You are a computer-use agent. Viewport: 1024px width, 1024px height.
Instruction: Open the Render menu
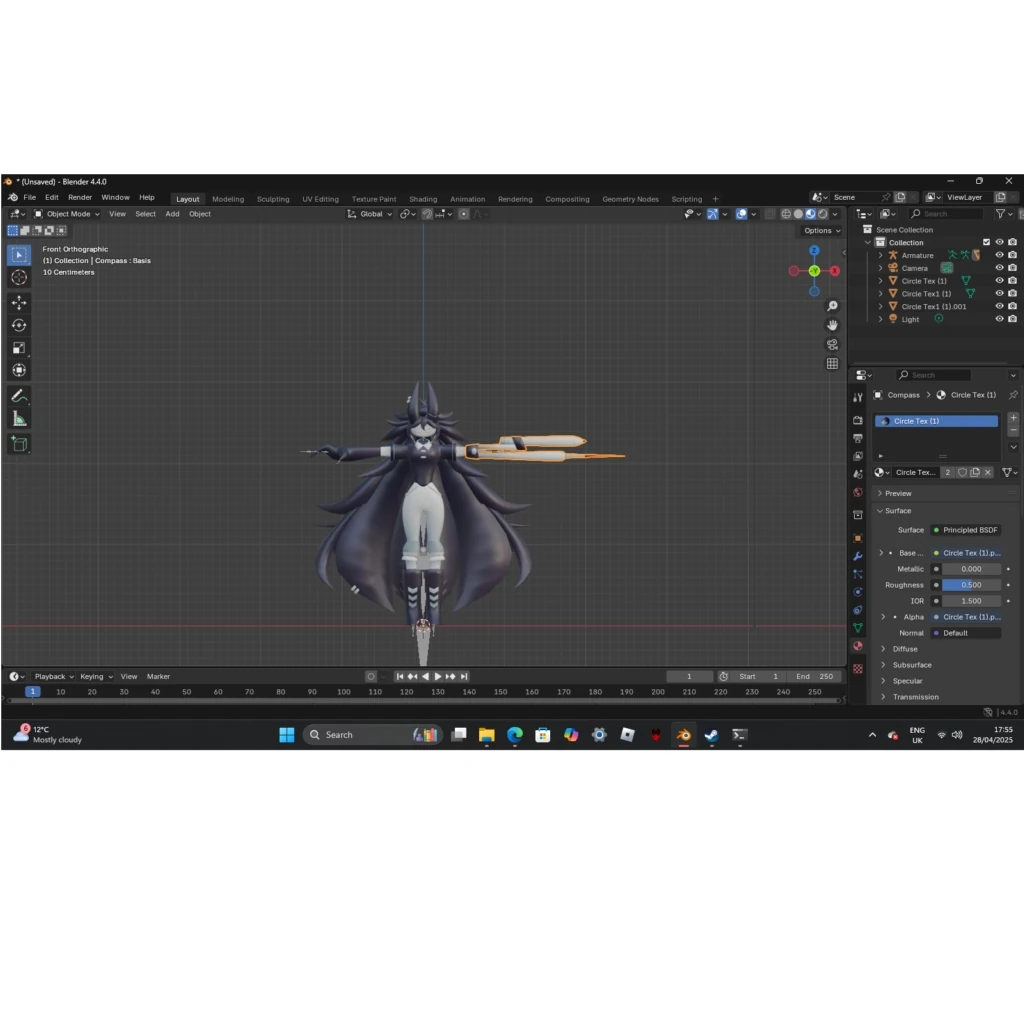80,197
